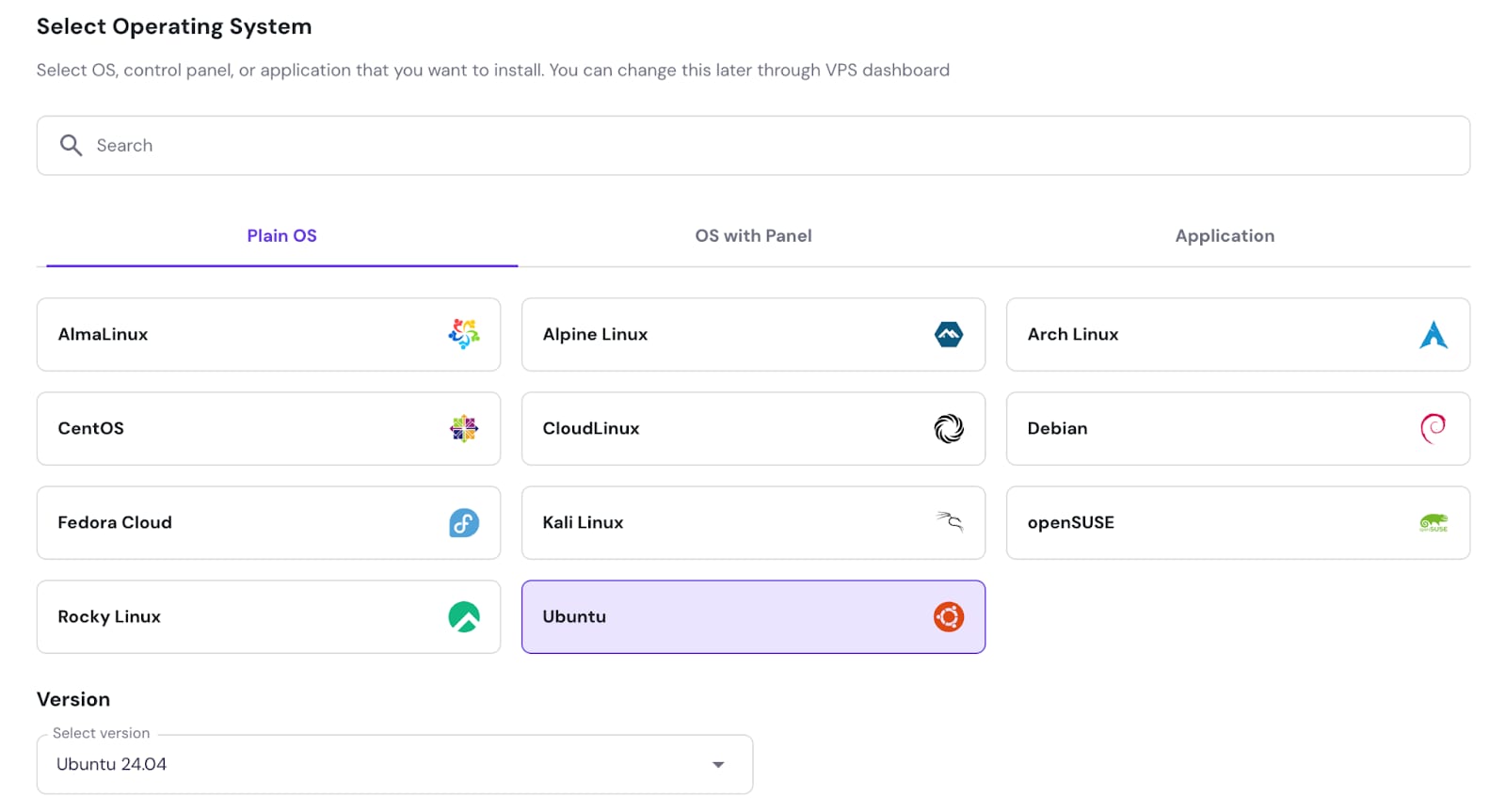Click the search magnifier icon
Viewport: 1506px width, 812px height.
[71, 145]
